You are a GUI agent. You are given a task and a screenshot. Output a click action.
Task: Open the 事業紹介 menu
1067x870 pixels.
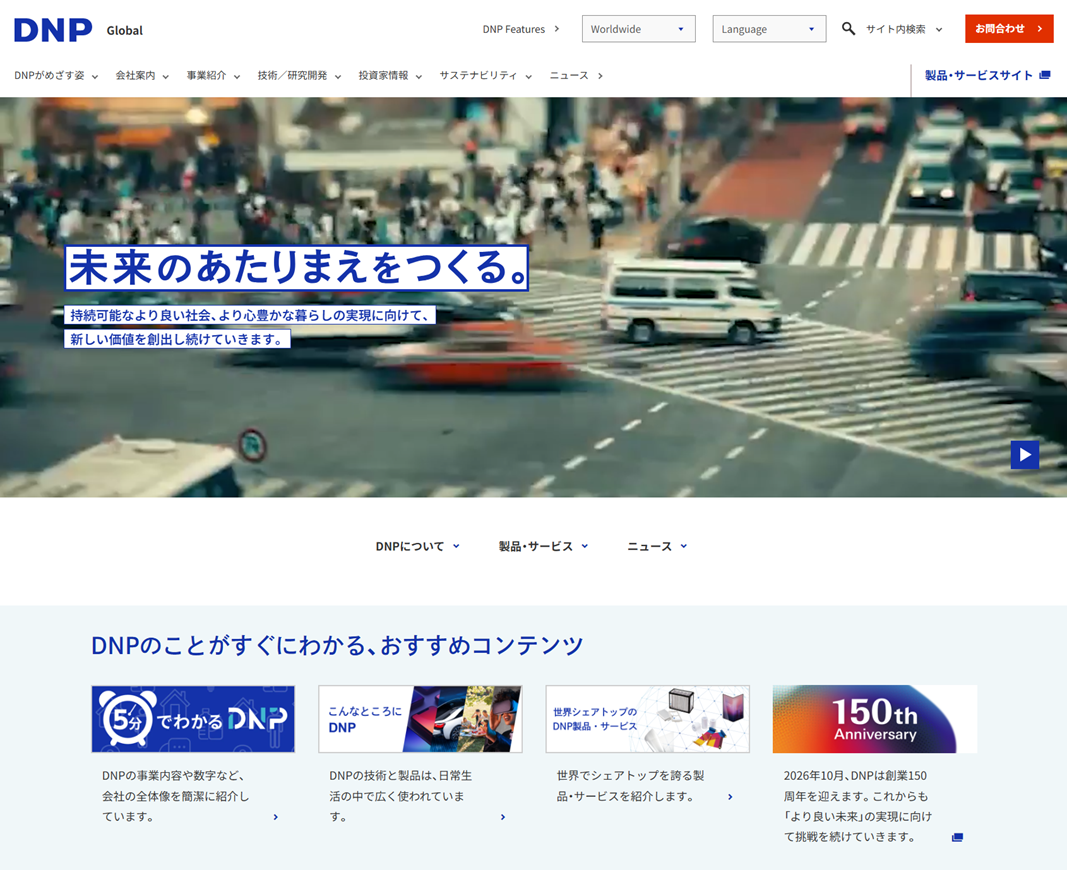(212, 76)
